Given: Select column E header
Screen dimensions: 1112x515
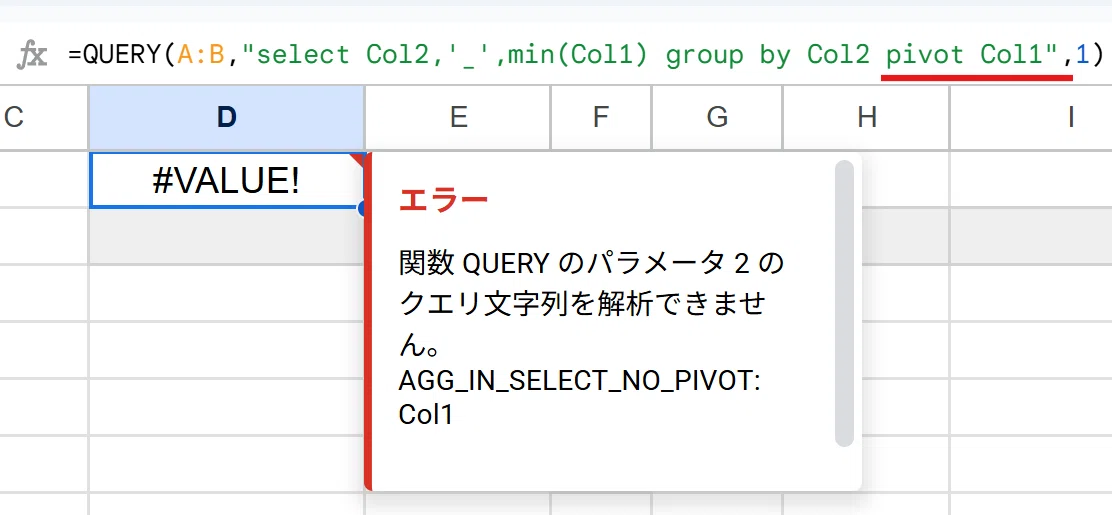Looking at the screenshot, I should pyautogui.click(x=458, y=117).
